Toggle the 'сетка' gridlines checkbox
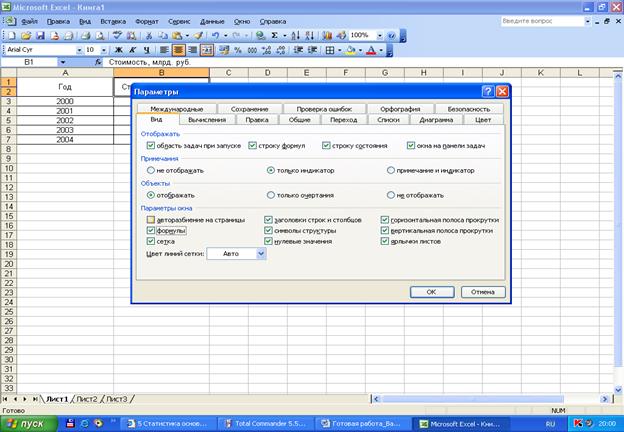This screenshot has width=624, height=432. click(151, 241)
